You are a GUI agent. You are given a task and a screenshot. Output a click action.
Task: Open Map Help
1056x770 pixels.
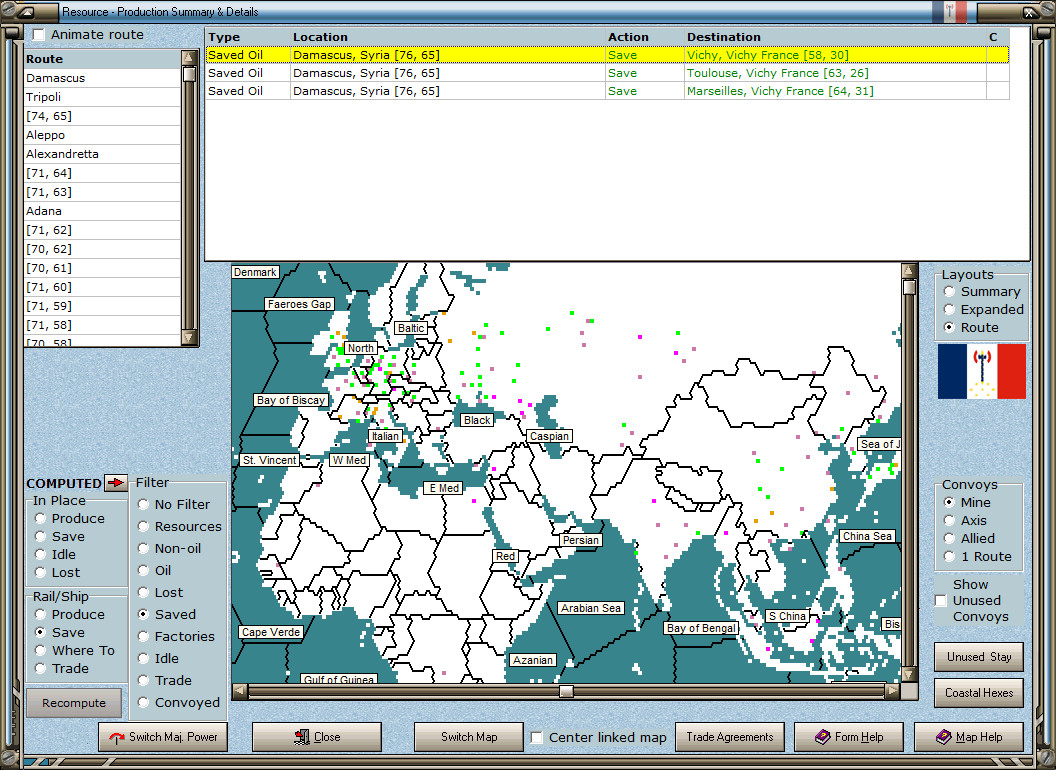point(968,737)
